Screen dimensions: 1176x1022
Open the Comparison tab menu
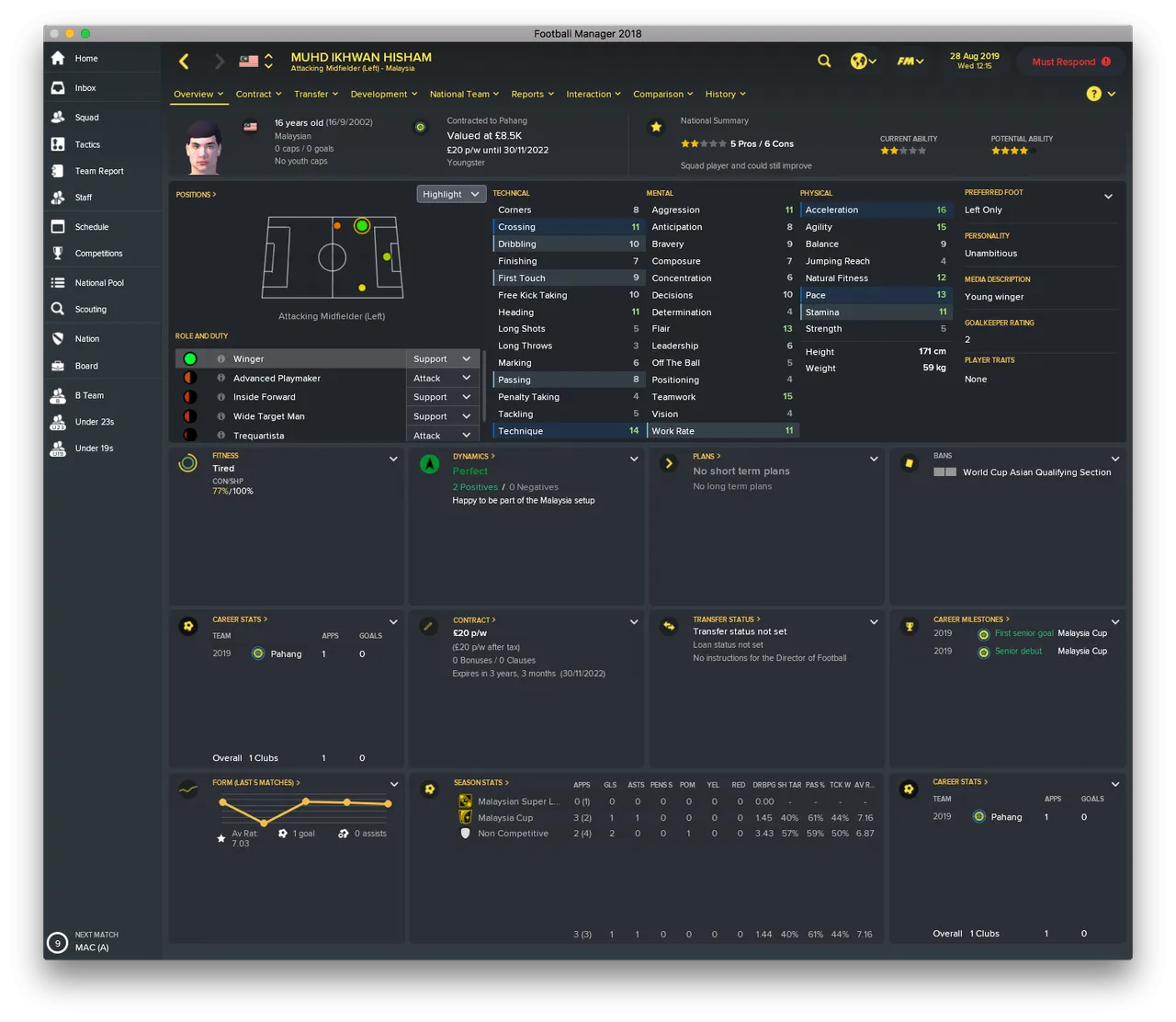(663, 94)
